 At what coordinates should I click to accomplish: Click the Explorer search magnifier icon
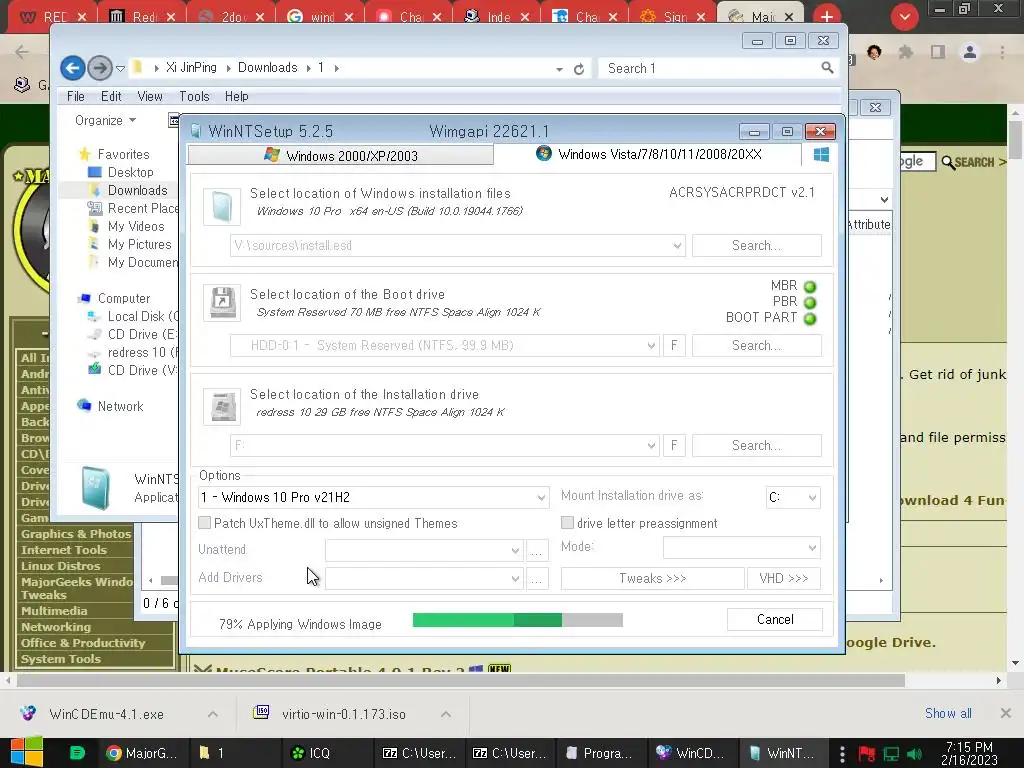(x=827, y=68)
